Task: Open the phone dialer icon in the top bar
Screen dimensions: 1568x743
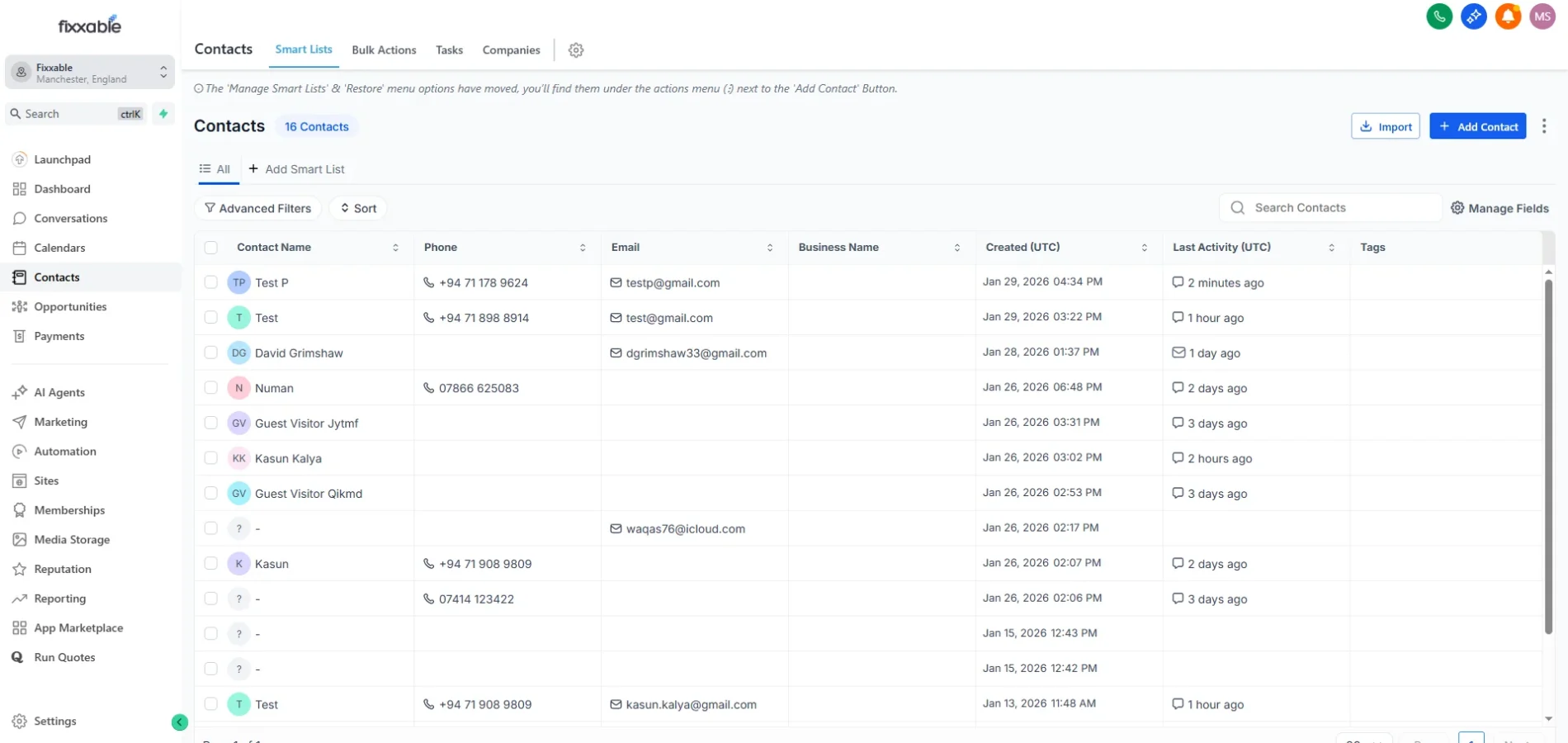Action: (x=1439, y=17)
